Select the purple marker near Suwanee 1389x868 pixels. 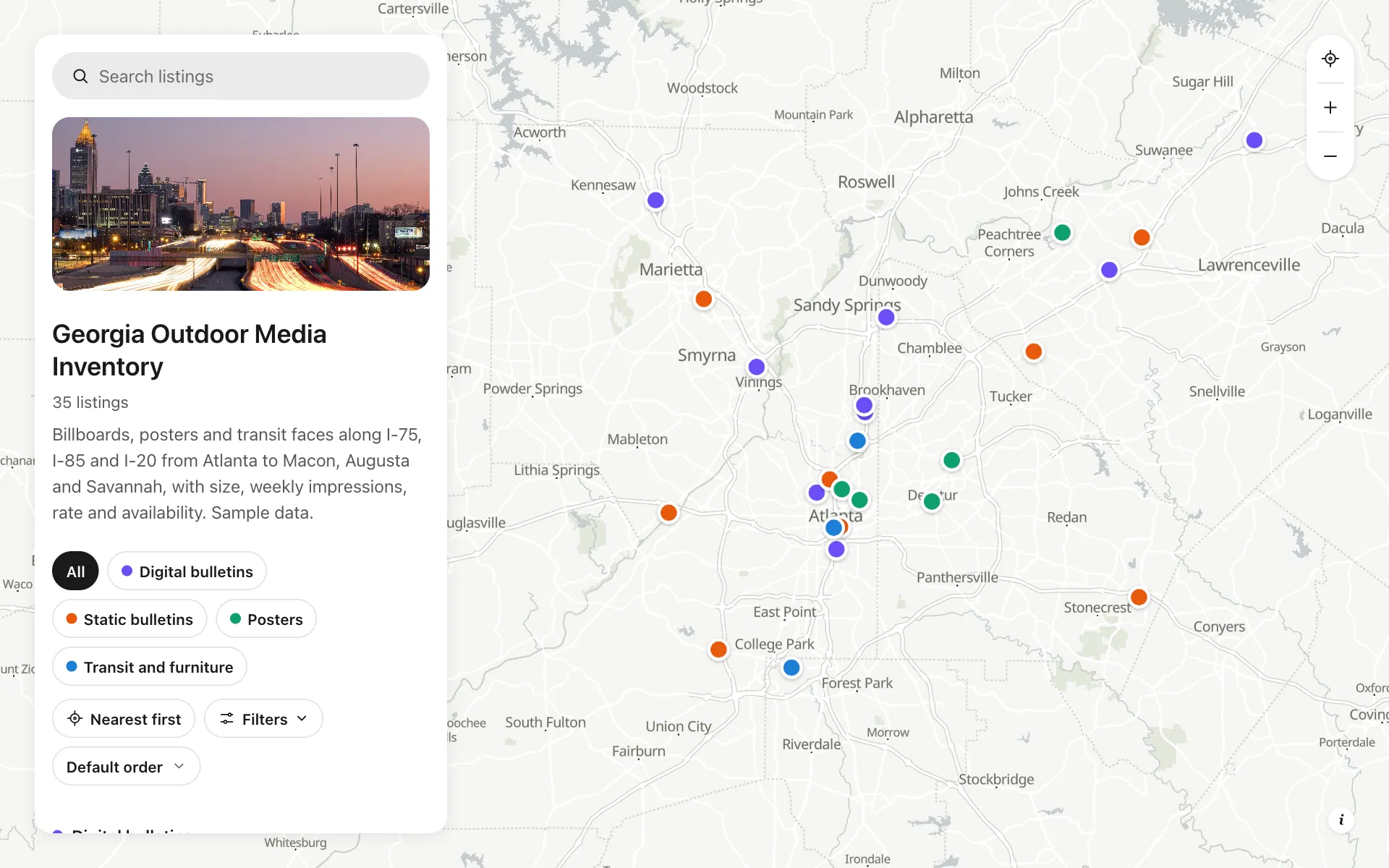pos(1254,140)
